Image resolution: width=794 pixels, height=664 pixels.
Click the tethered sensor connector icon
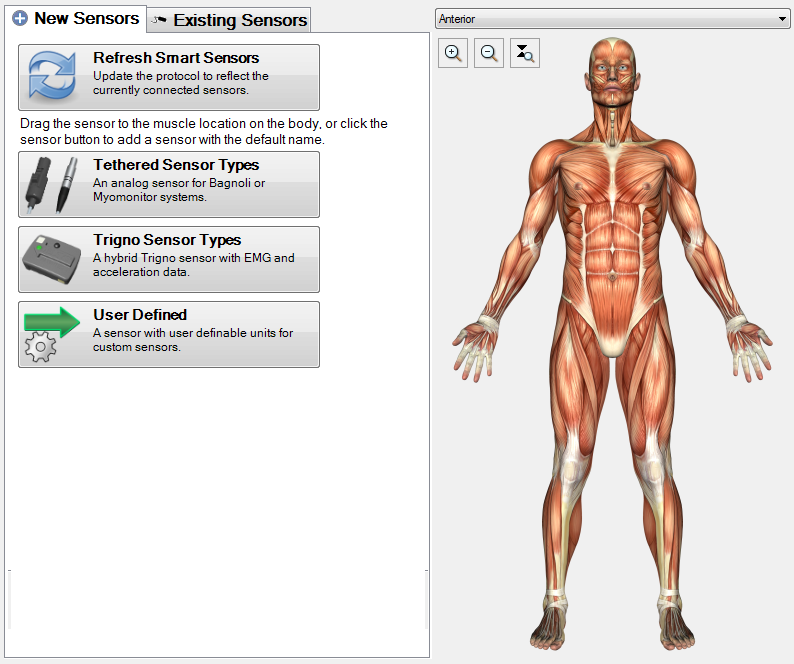pyautogui.click(x=52, y=185)
